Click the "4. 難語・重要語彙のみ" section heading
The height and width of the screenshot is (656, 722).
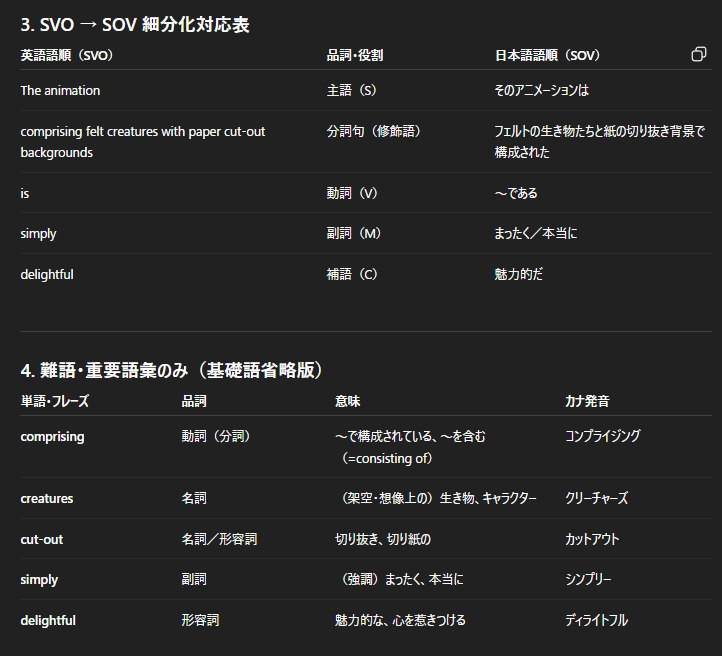(x=172, y=370)
